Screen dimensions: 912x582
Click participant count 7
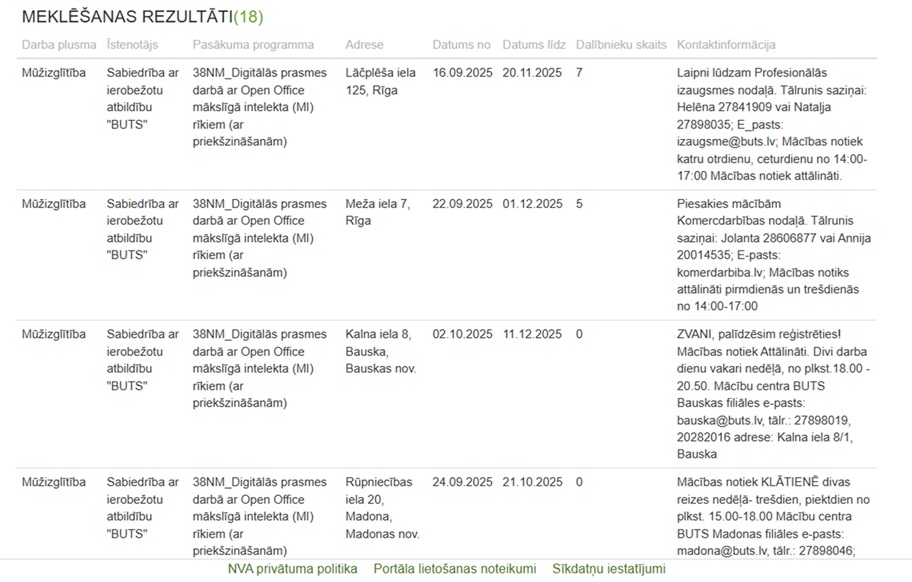pyautogui.click(x=579, y=73)
